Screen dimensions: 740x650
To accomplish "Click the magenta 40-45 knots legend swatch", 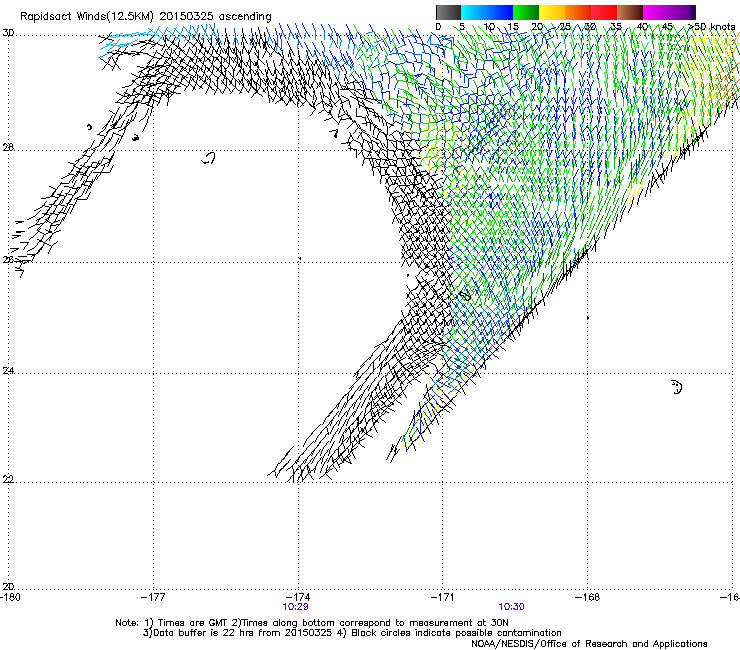I will (656, 12).
